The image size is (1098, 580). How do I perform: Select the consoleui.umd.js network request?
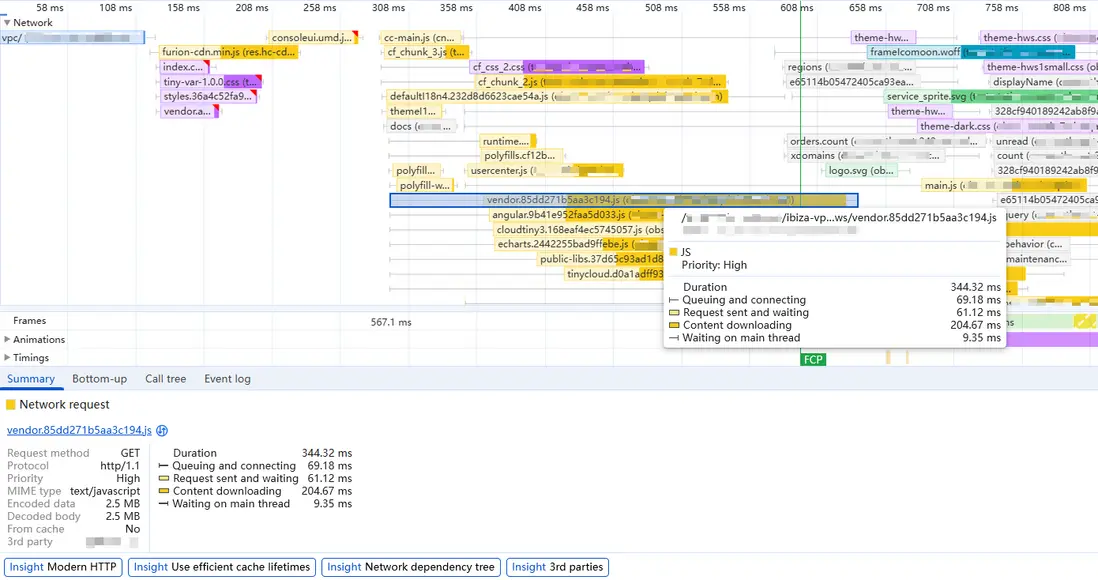(313, 38)
